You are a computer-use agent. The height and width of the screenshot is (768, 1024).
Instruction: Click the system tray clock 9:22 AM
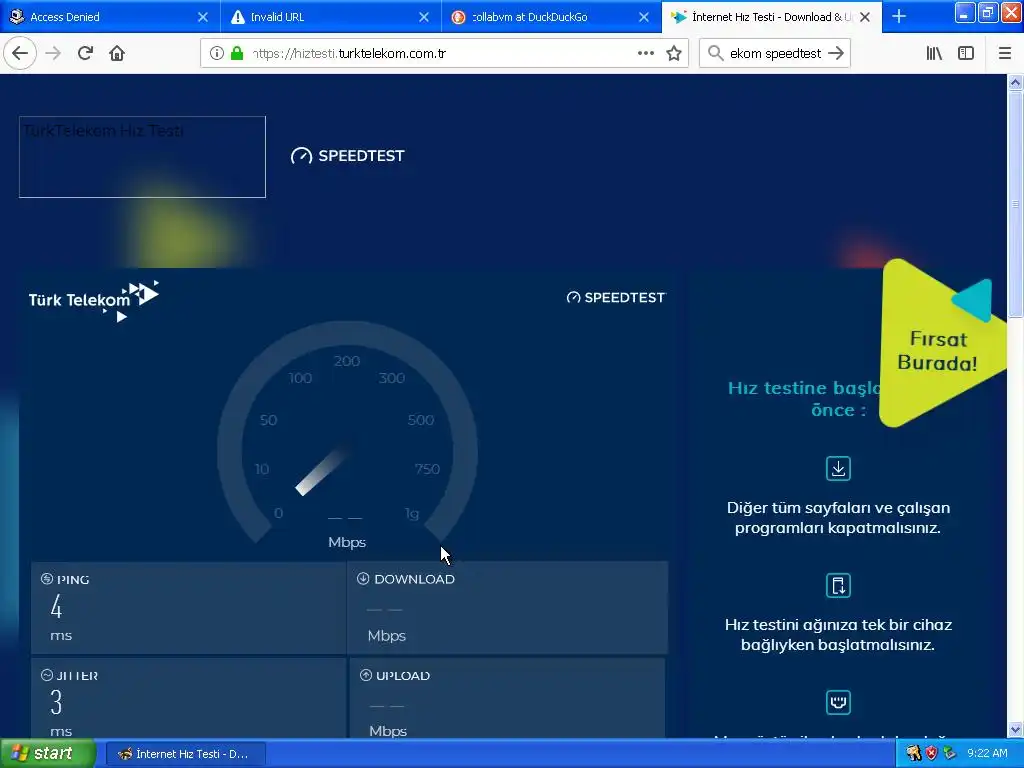987,753
